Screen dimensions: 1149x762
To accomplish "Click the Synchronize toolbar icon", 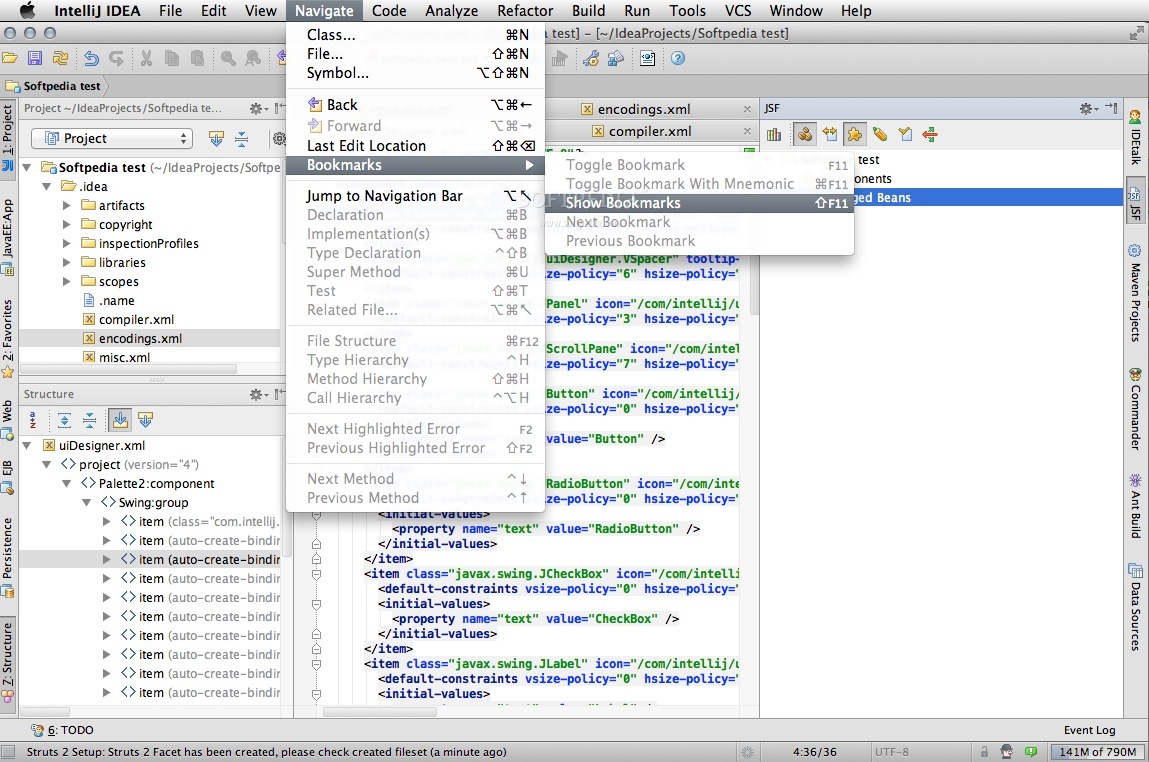I will 60,58.
